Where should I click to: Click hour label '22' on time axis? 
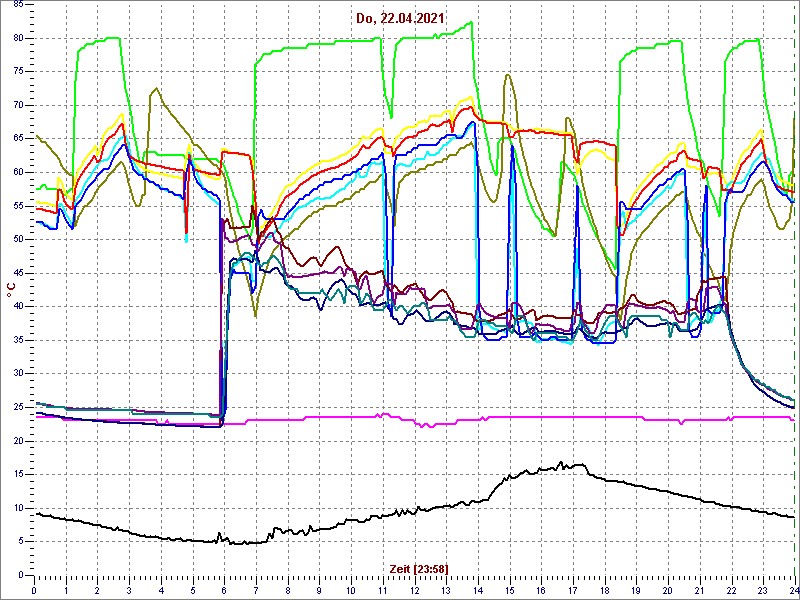732,590
